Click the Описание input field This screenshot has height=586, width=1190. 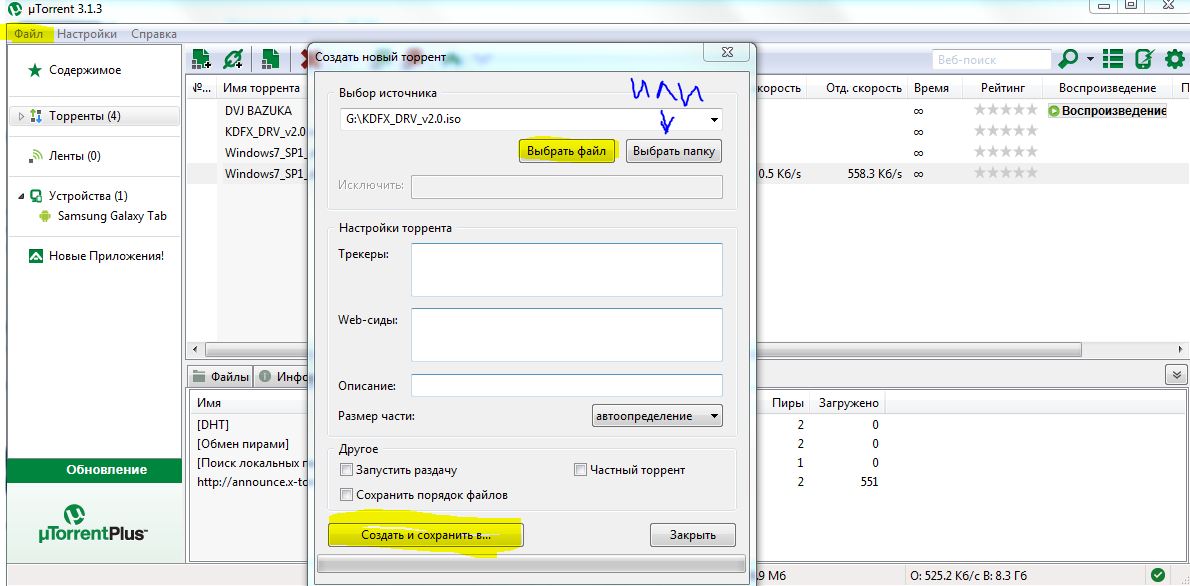click(x=567, y=385)
